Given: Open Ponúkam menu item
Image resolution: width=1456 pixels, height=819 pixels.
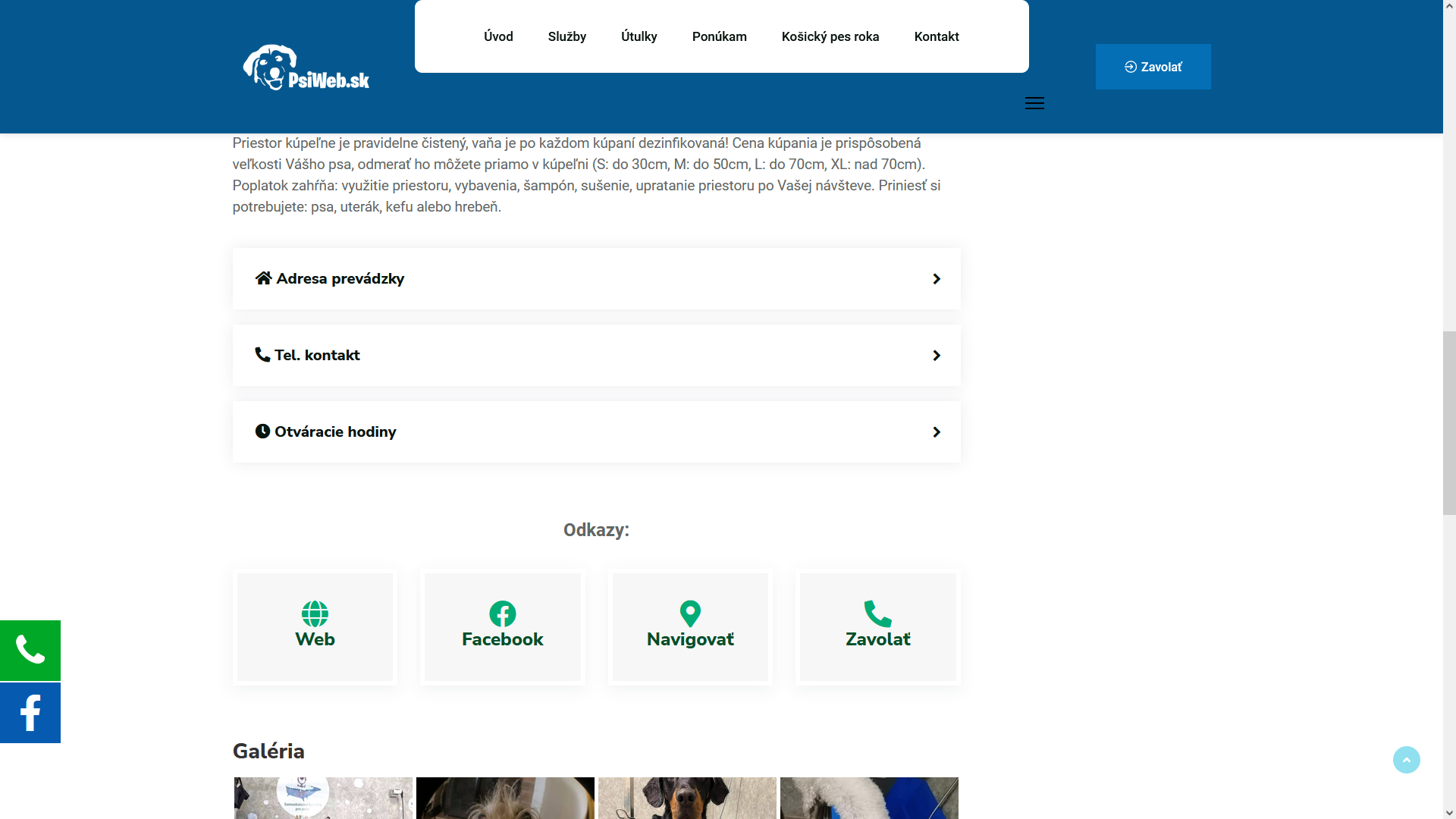Looking at the screenshot, I should point(720,36).
